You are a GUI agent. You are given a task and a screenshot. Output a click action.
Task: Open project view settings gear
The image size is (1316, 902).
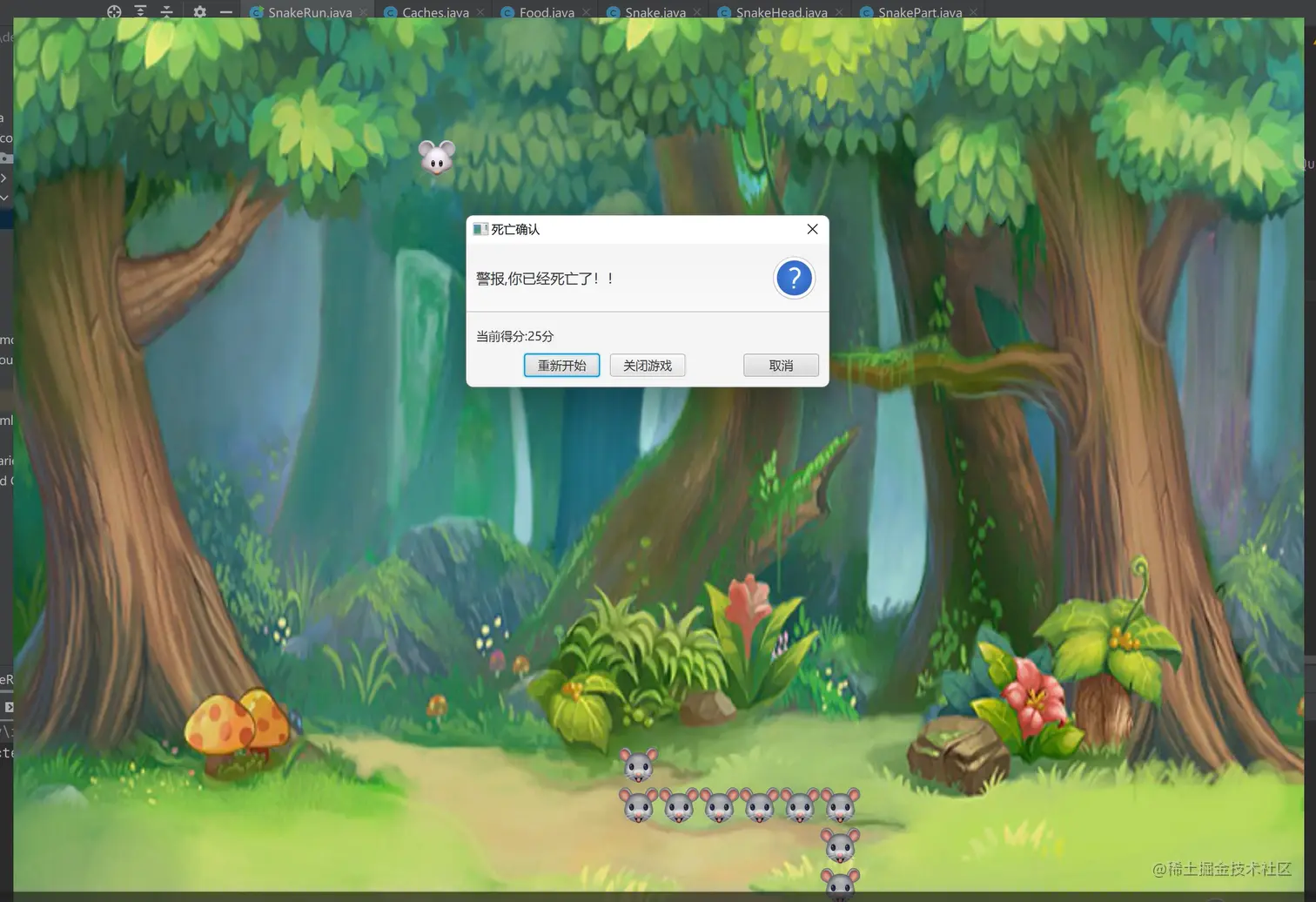[x=199, y=12]
